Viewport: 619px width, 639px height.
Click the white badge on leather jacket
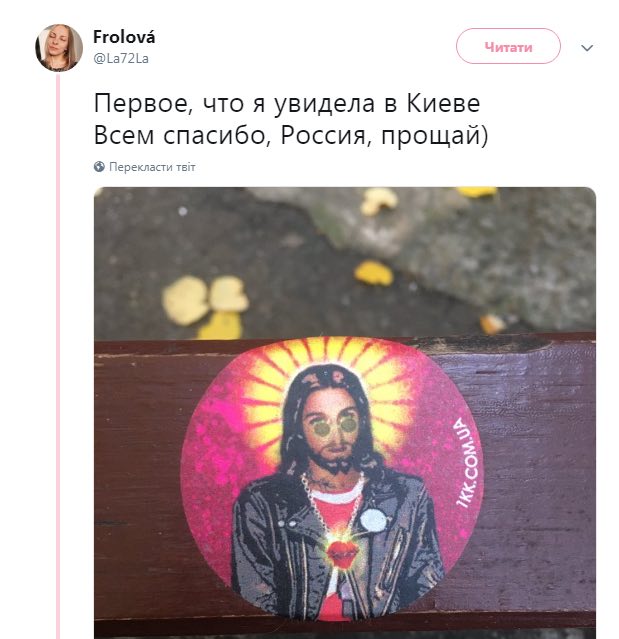point(373,520)
